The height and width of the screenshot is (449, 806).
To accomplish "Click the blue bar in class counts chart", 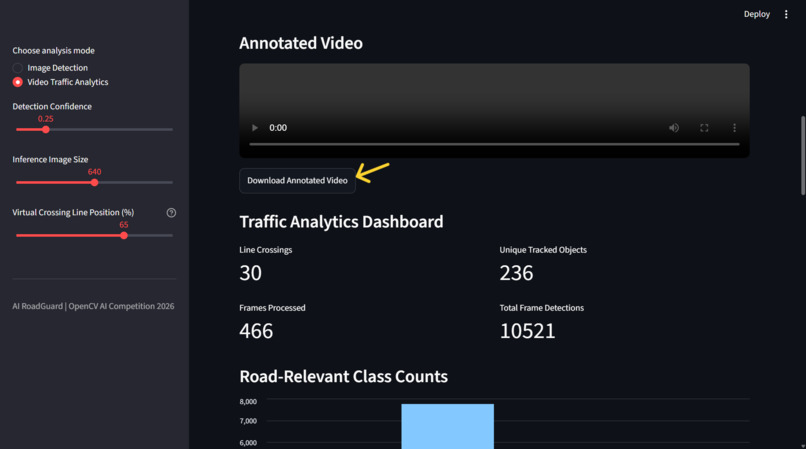I will coord(447,426).
